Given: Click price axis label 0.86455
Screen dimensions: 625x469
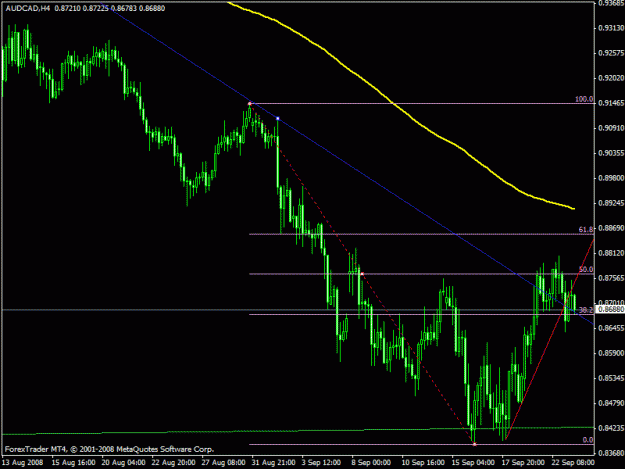Looking at the screenshot, I should 611,328.
